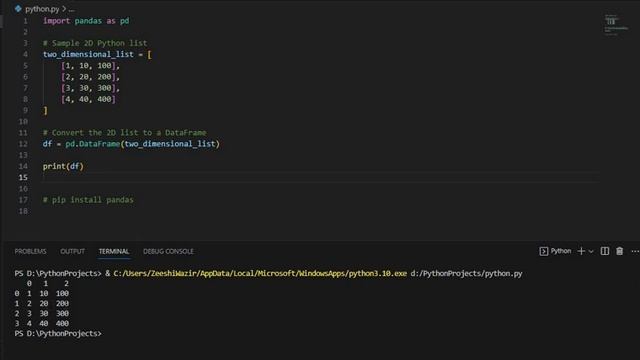Click the '# pip install pandas' comment

tap(88, 200)
